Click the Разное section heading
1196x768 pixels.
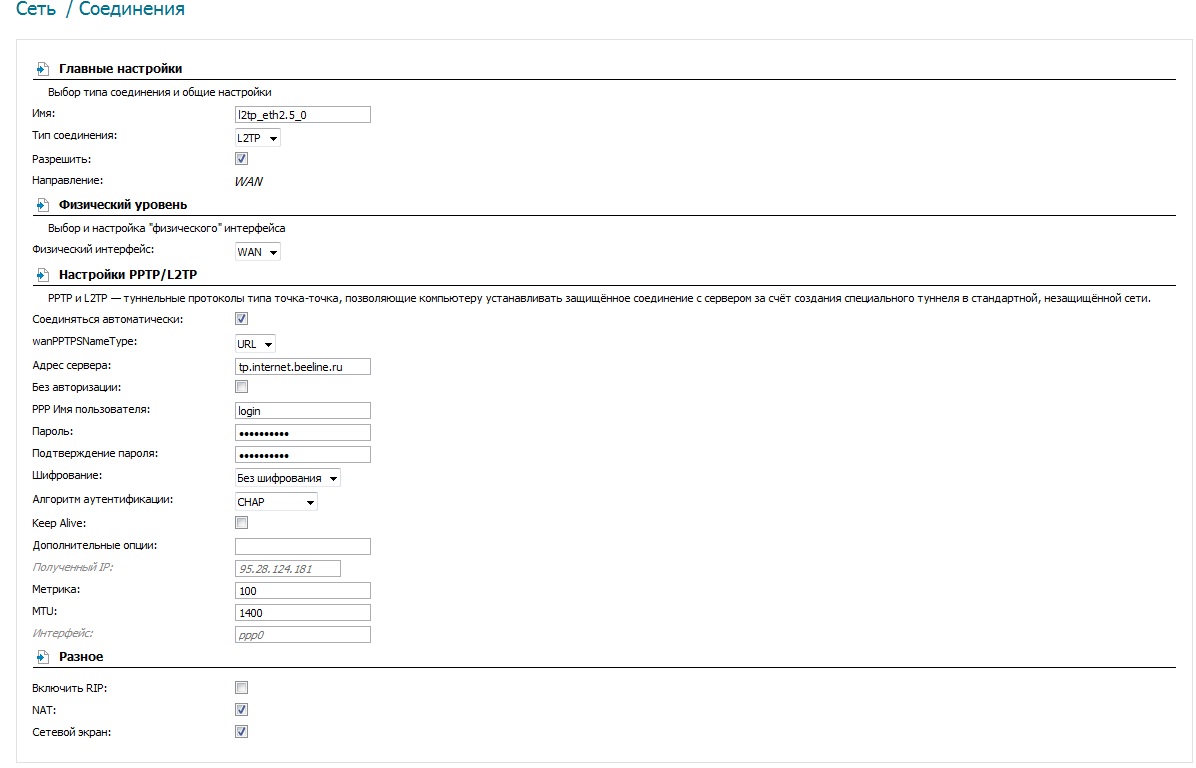(x=81, y=657)
